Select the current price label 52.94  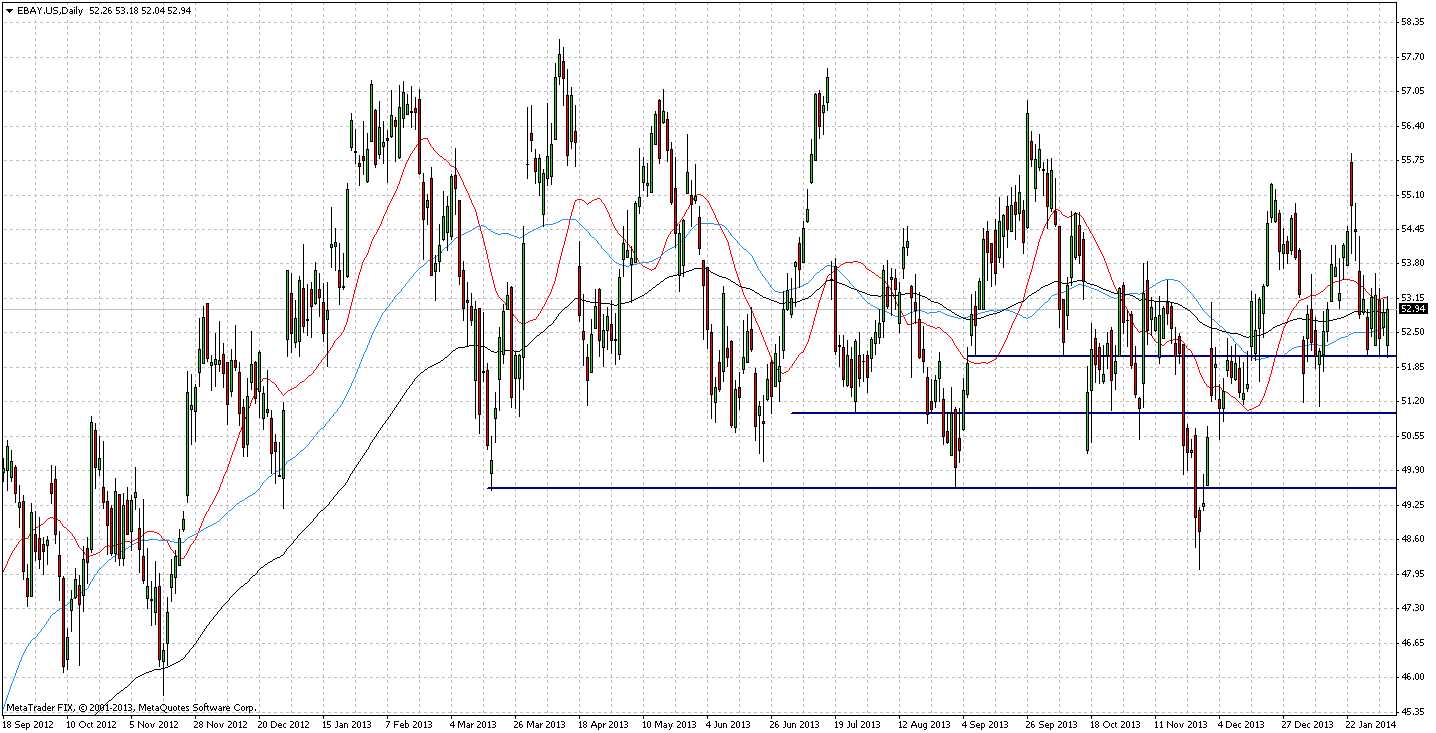[1412, 309]
